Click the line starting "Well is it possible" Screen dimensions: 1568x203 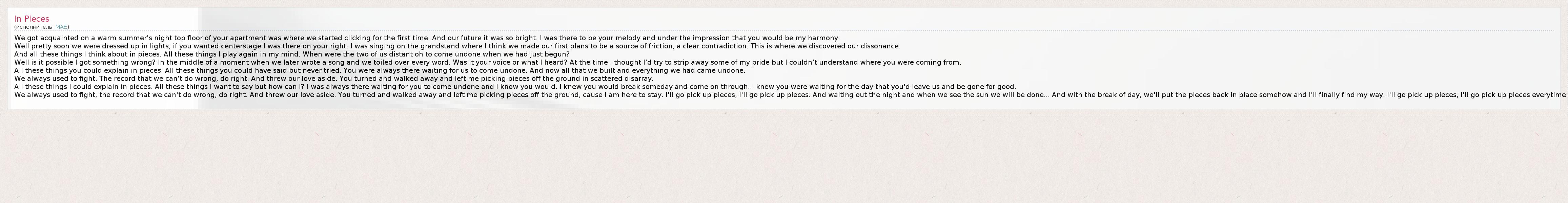(243, 62)
